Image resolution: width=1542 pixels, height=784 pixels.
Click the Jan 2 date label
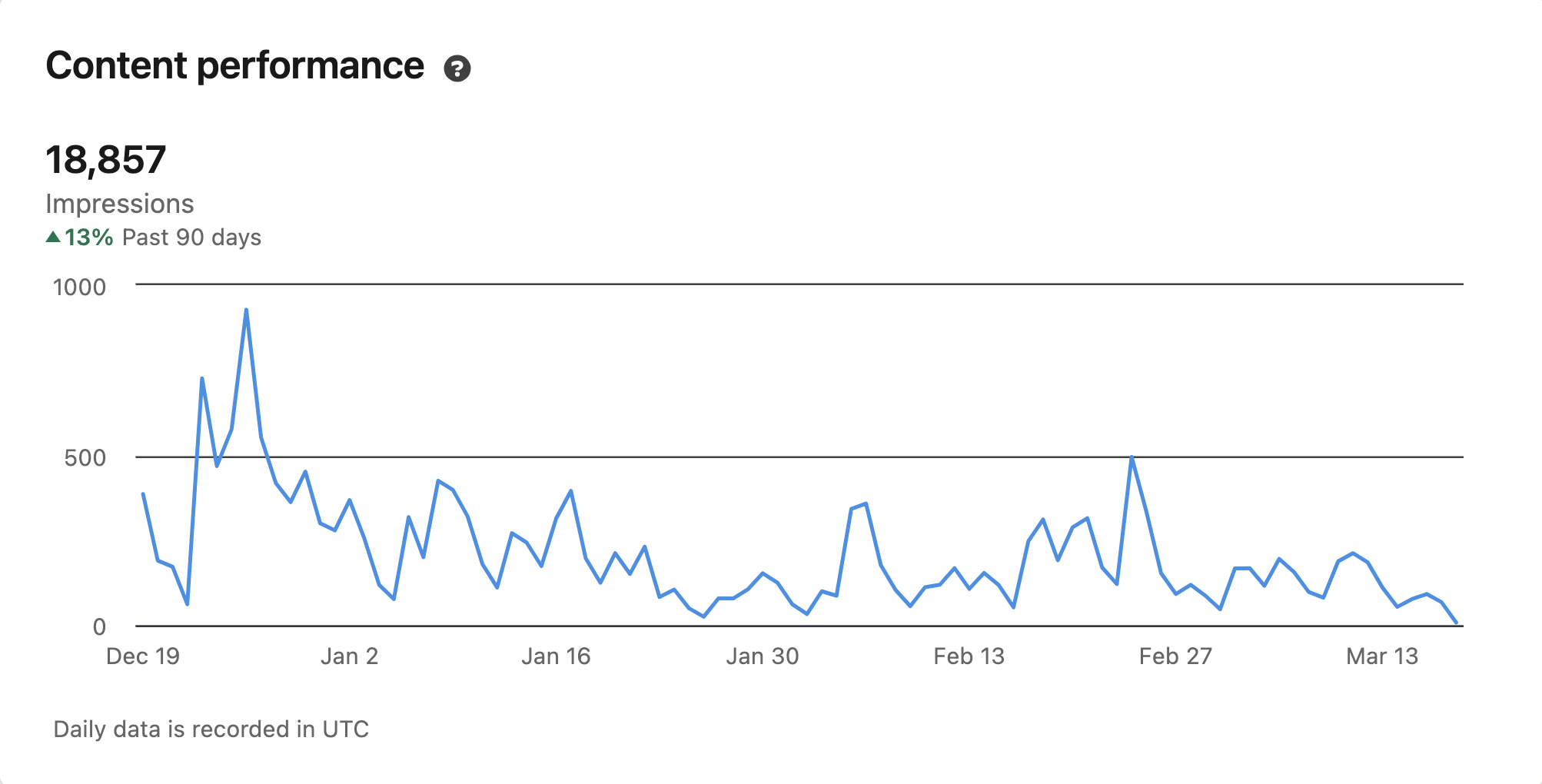click(x=349, y=656)
